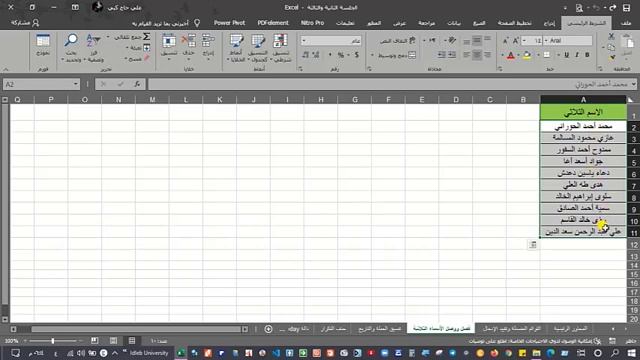Open the notification center icon
The height and width of the screenshot is (360, 640).
(x=15, y=353)
